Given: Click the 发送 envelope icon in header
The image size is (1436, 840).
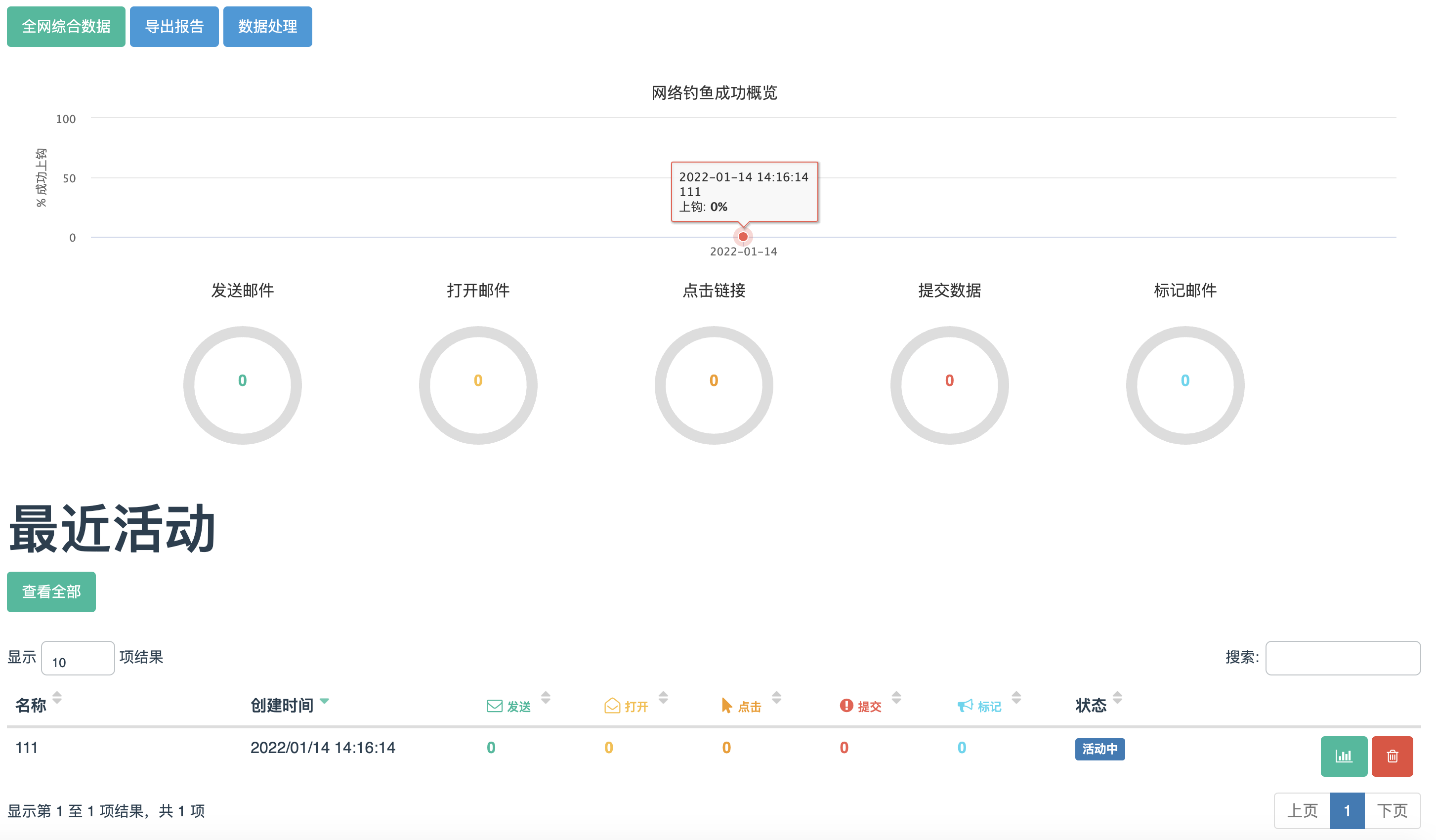Looking at the screenshot, I should [495, 706].
